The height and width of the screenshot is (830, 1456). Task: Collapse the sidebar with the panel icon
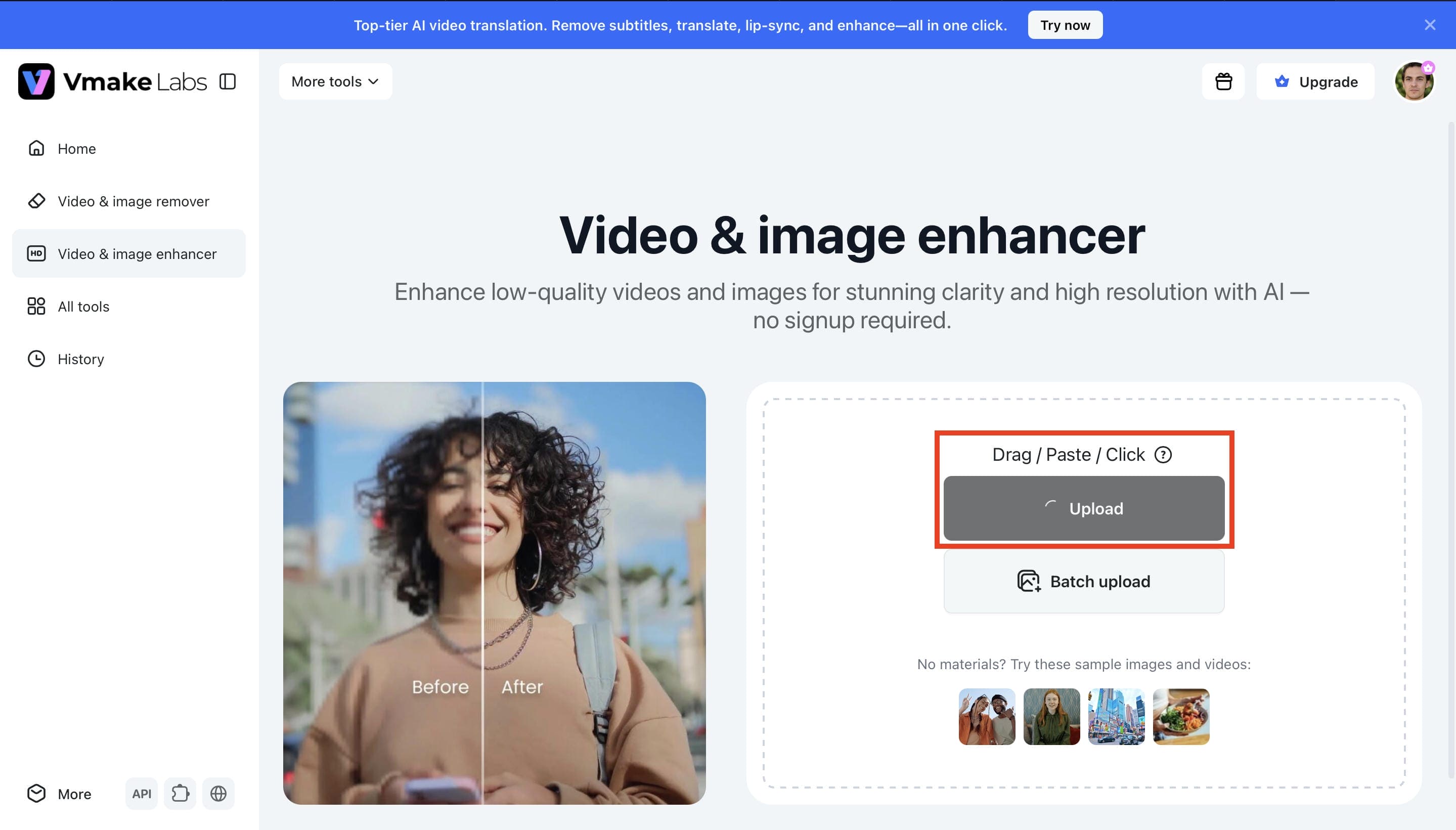coord(228,81)
